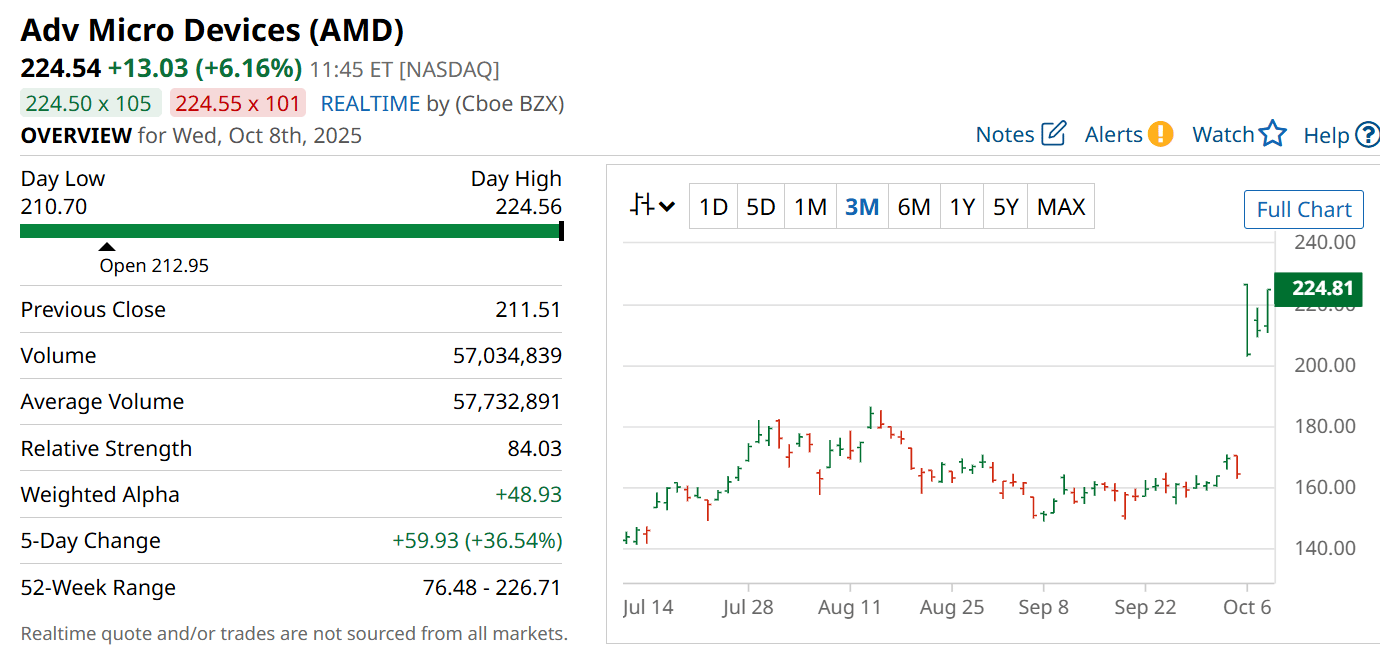The width and height of the screenshot is (1380, 649).
Task: Click the red ask price 224.55 x 101
Action: point(238,104)
